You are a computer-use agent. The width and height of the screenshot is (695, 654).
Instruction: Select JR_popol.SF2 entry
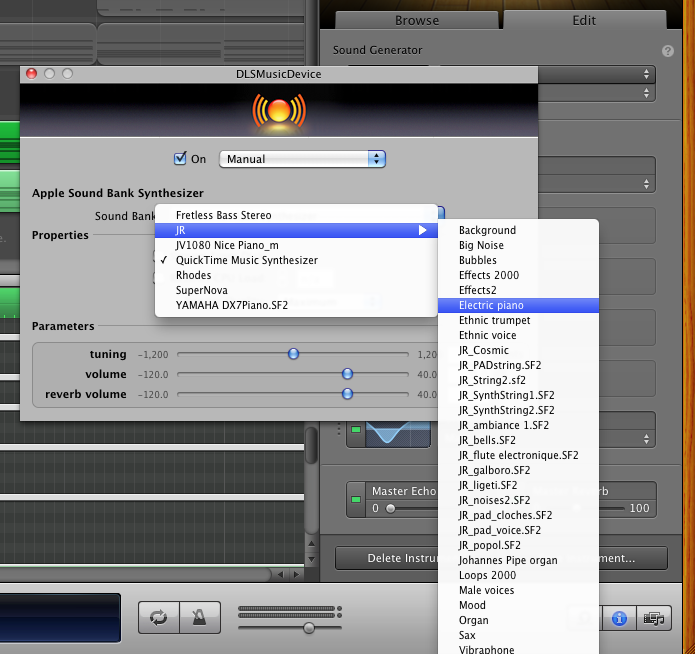518,545
